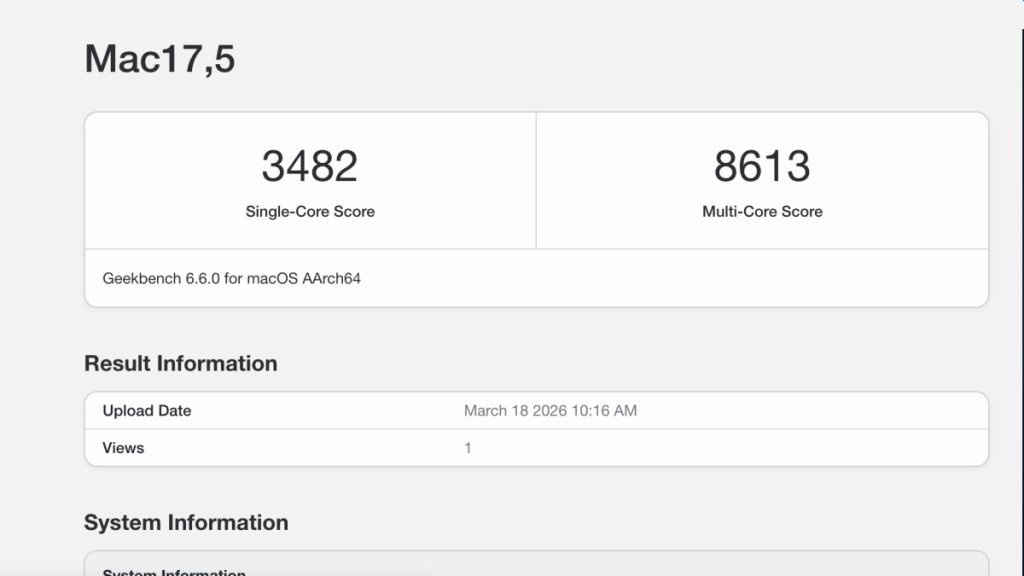Click the upload date March 18 2026
The image size is (1024, 576).
[x=551, y=410]
